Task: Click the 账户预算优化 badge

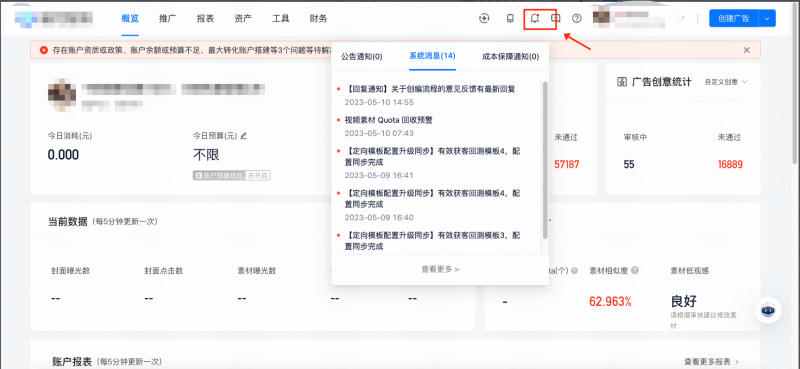Action: coord(219,176)
